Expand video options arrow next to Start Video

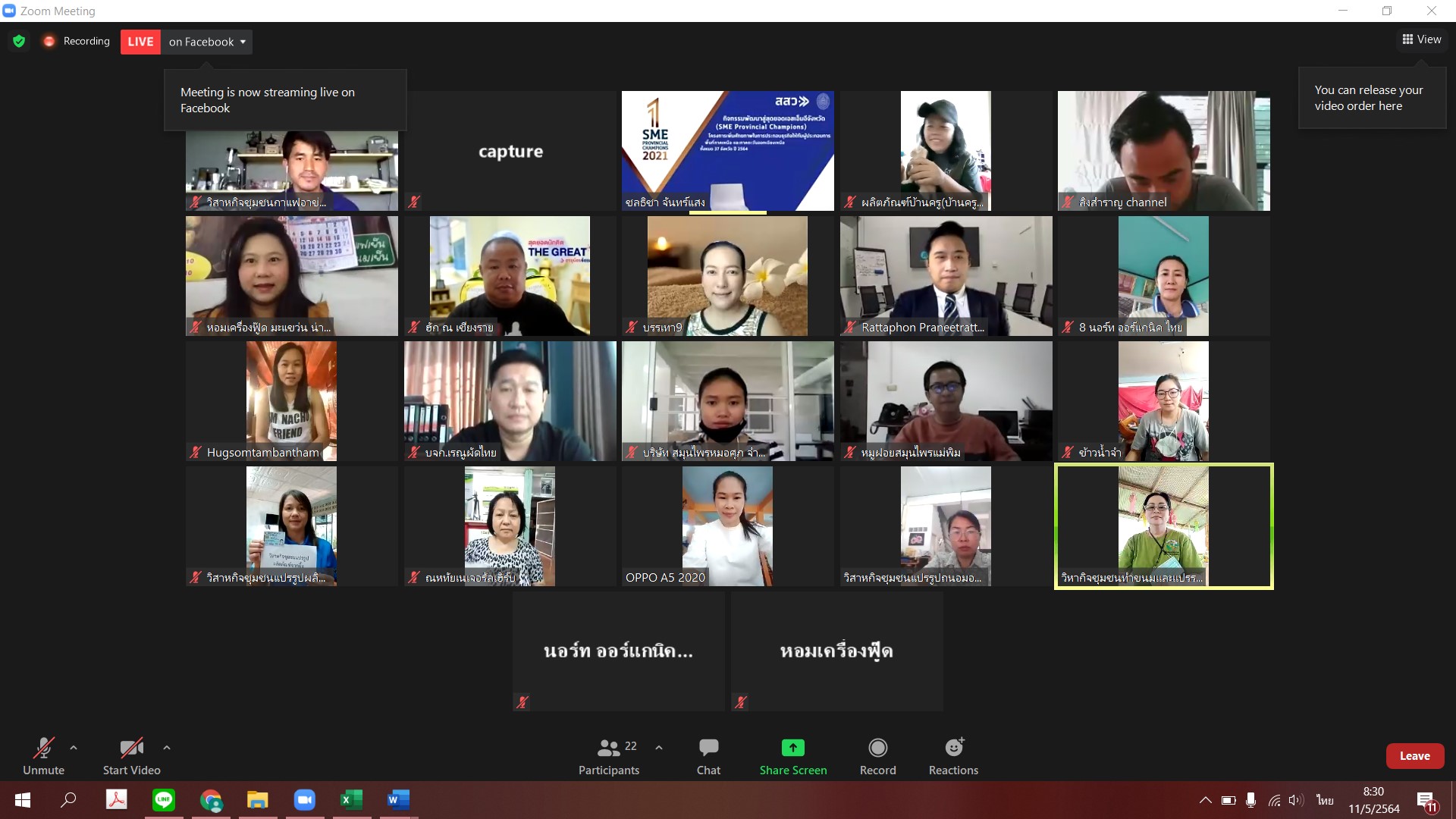(167, 748)
